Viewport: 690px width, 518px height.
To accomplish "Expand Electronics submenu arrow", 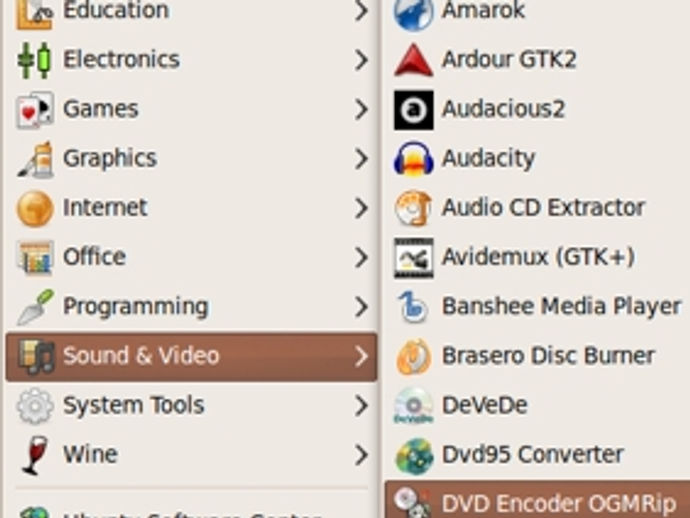I will pyautogui.click(x=361, y=60).
